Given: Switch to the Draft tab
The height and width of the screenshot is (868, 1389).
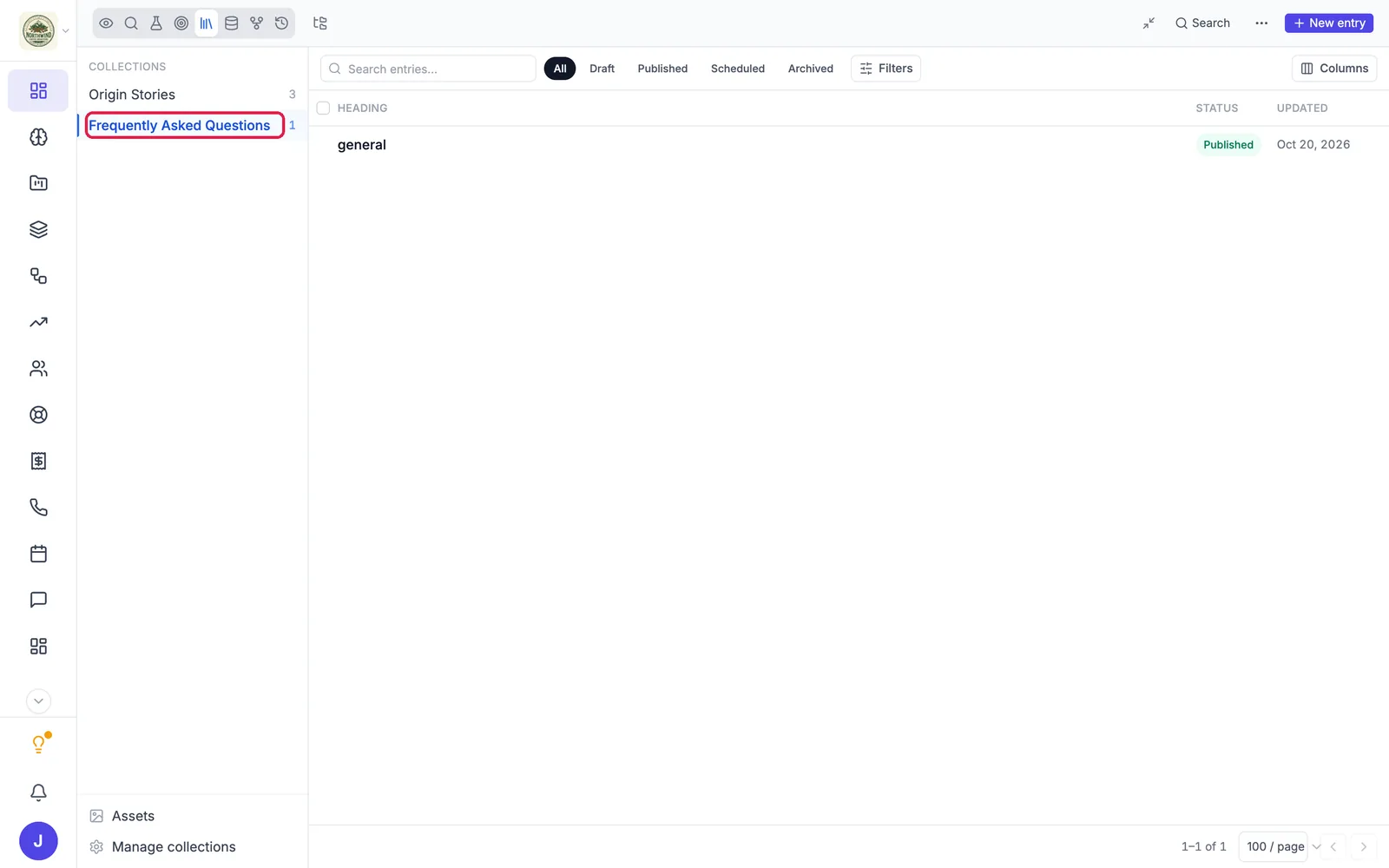Looking at the screenshot, I should click(x=602, y=69).
